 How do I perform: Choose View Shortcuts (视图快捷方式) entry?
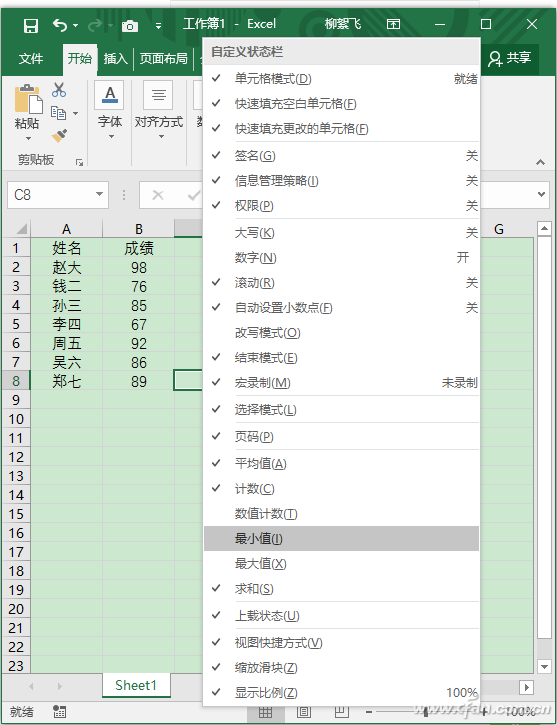(x=341, y=643)
